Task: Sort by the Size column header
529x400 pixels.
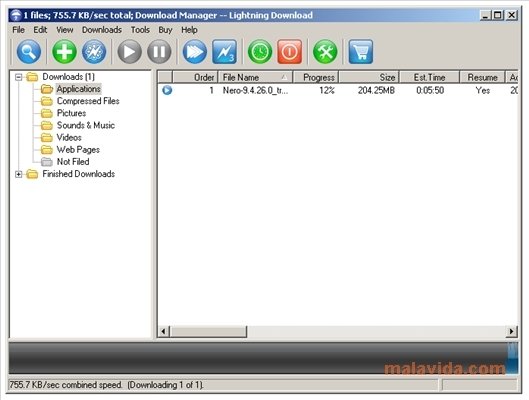Action: 369,77
